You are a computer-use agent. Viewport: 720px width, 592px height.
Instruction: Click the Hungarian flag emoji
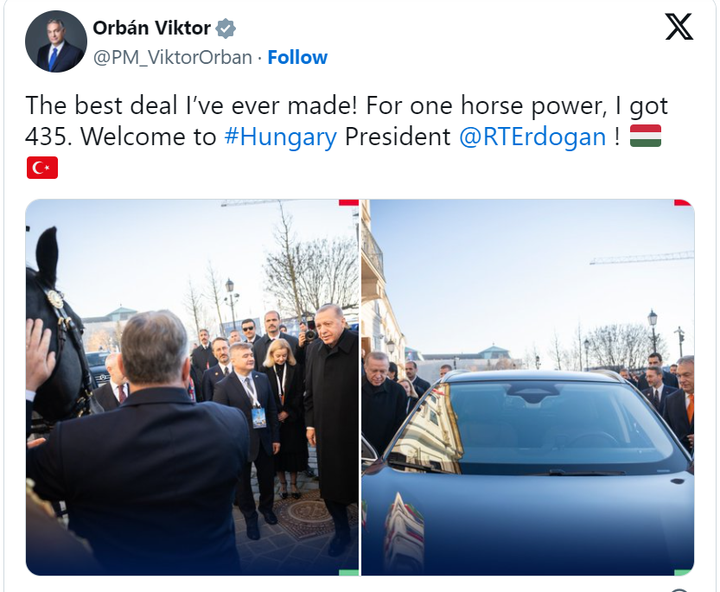(x=645, y=137)
